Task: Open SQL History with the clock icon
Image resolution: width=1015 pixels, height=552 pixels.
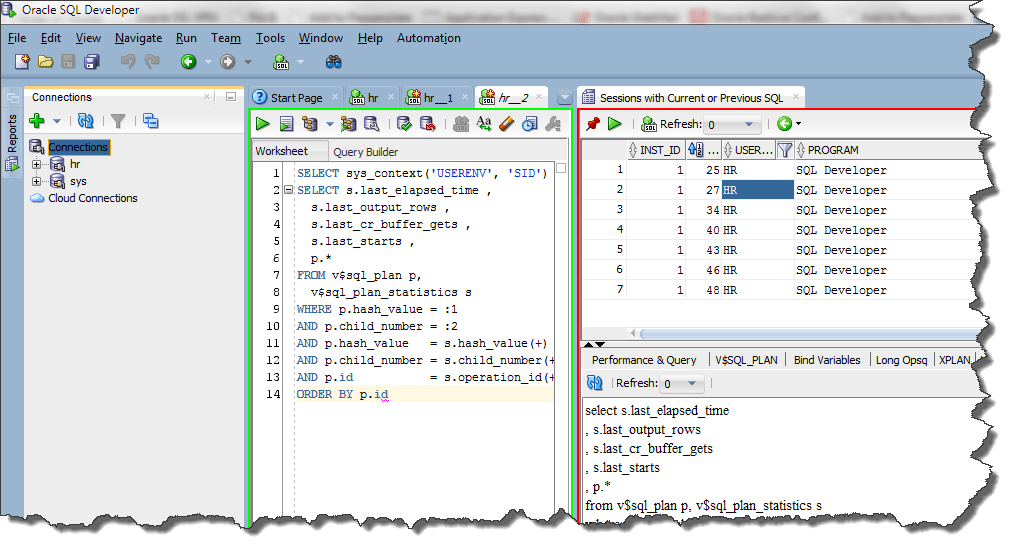Action: pyautogui.click(x=530, y=124)
